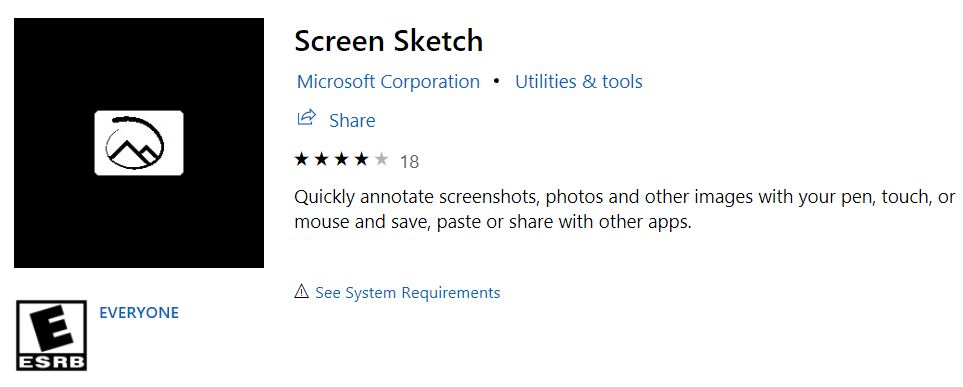Click the 18 ratings count
963x387 pixels.
[409, 162]
